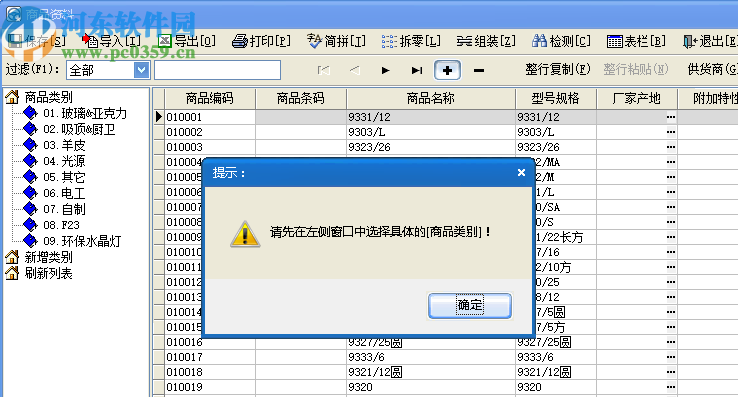This screenshot has height=397, width=738.
Task: Click 整行复制(F) copy row button
Action: (558, 70)
